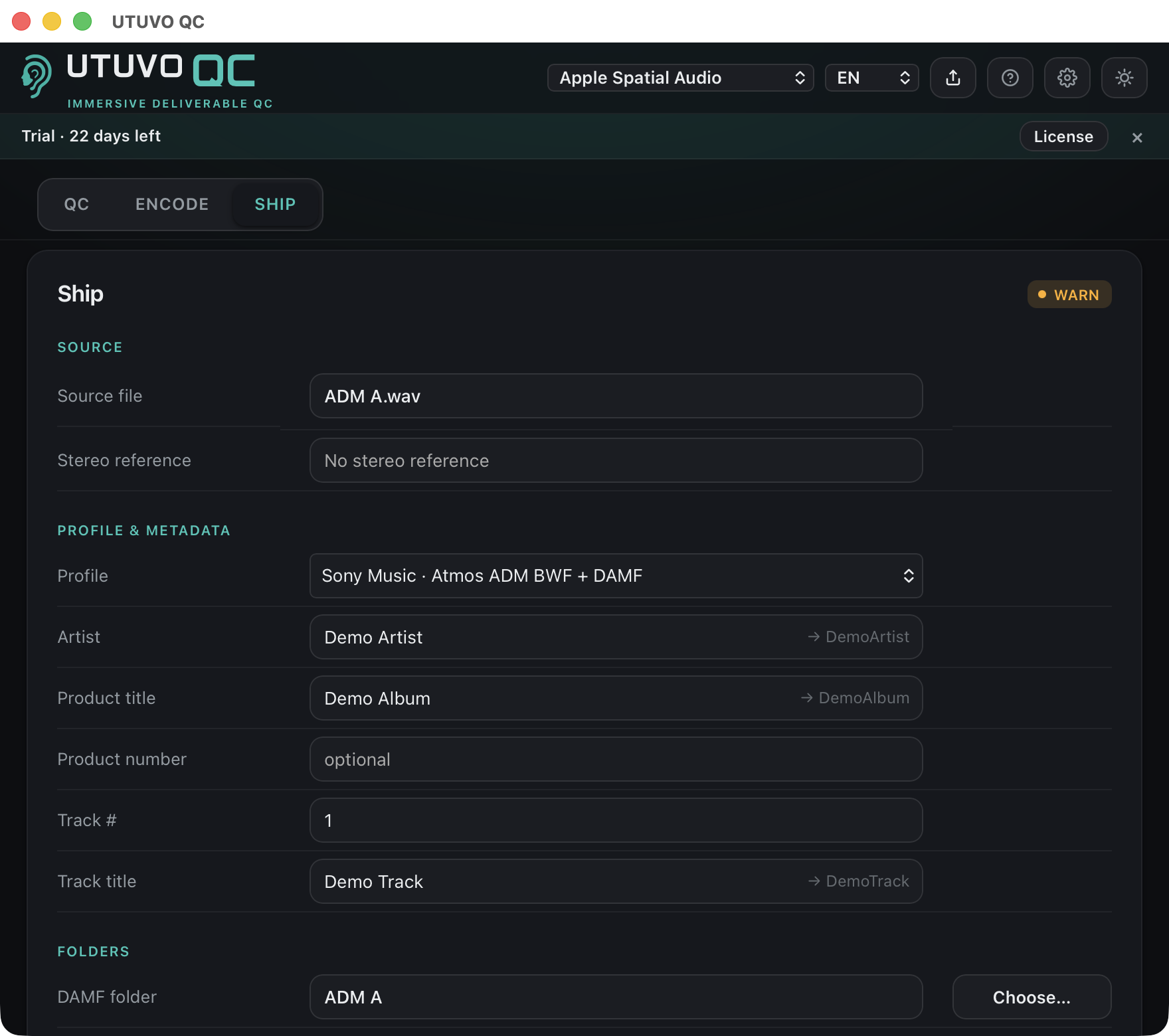Switch to the QC tab

click(76, 205)
